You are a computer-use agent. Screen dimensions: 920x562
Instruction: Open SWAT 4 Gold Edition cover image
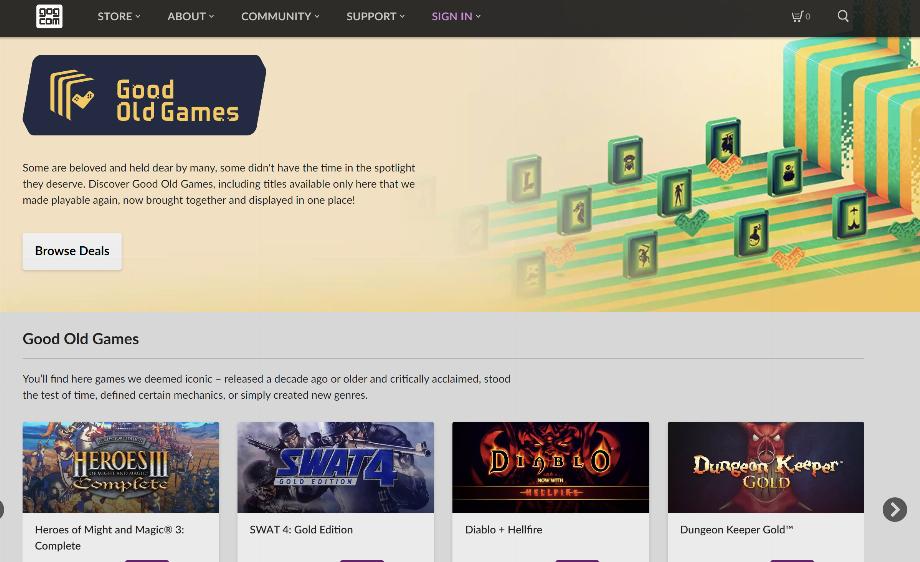point(336,467)
